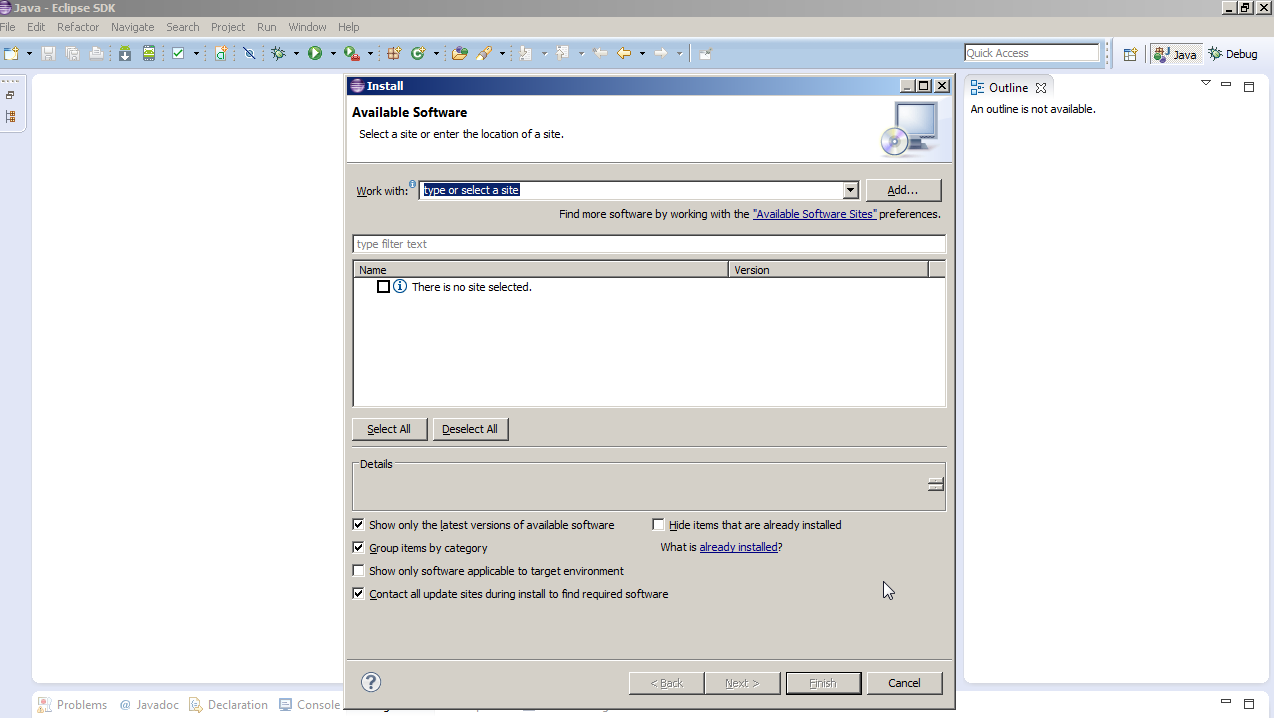1274x718 pixels.
Task: Click the Add... button
Action: pos(903,190)
